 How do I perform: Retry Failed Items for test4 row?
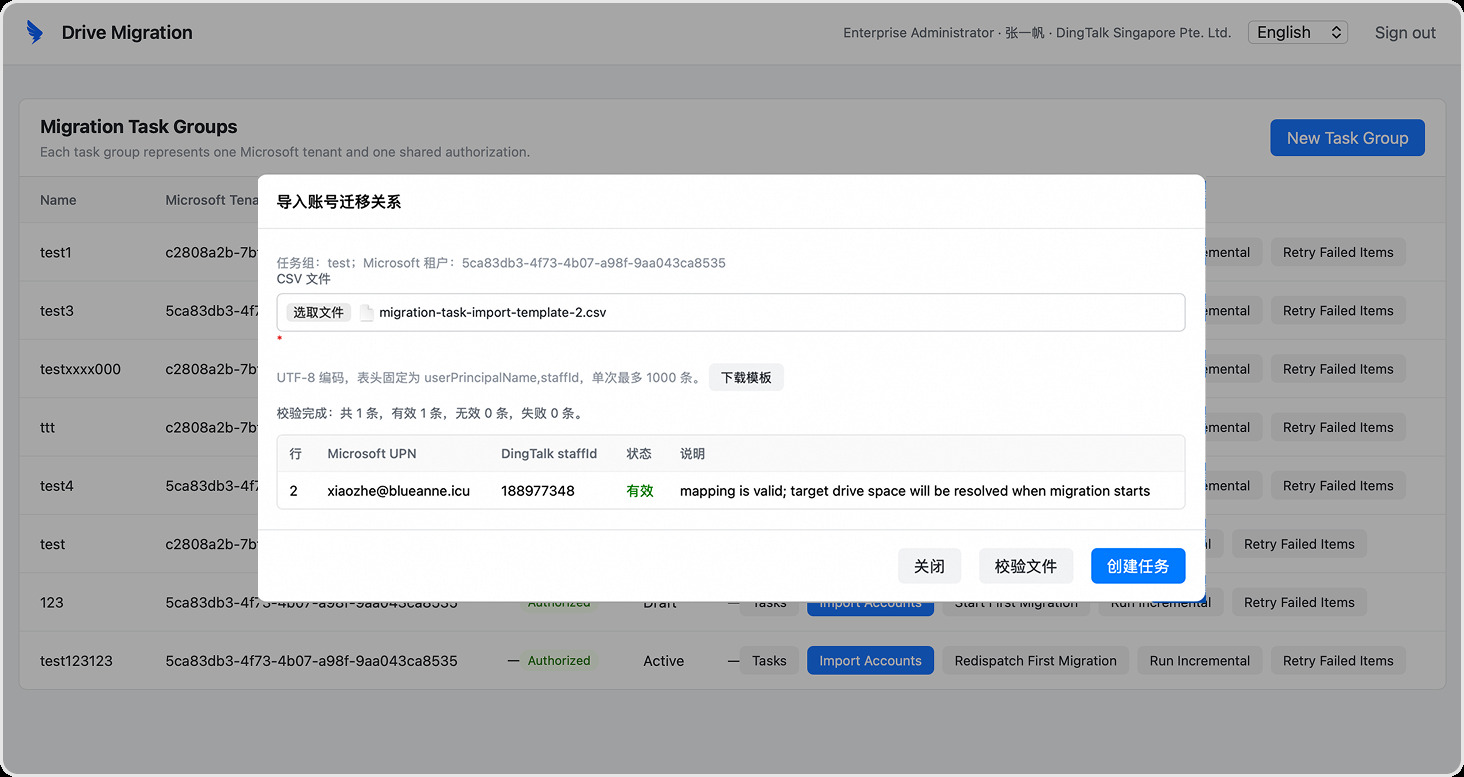[1338, 485]
